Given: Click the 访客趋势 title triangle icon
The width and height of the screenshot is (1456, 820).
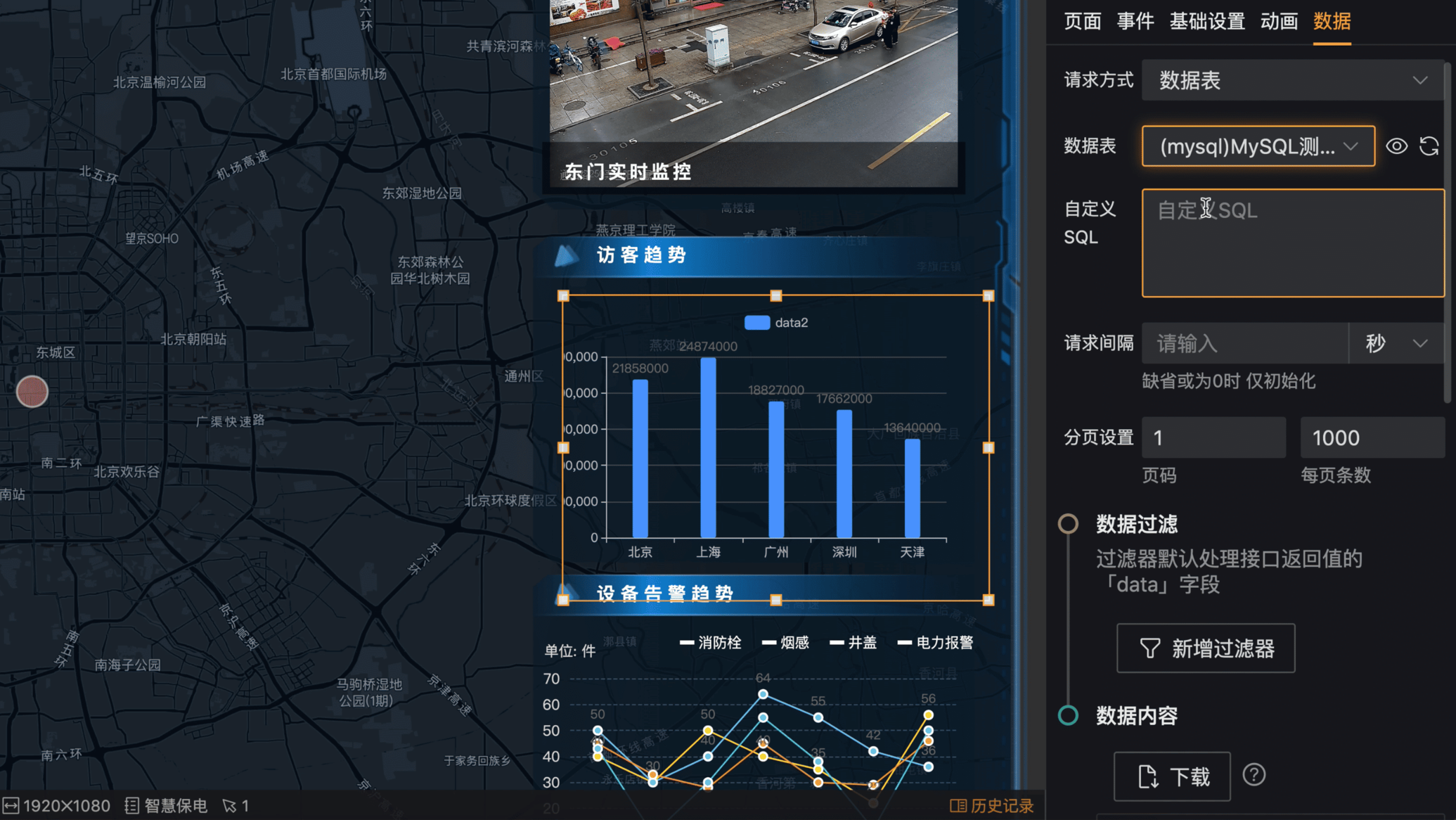Looking at the screenshot, I should (566, 255).
